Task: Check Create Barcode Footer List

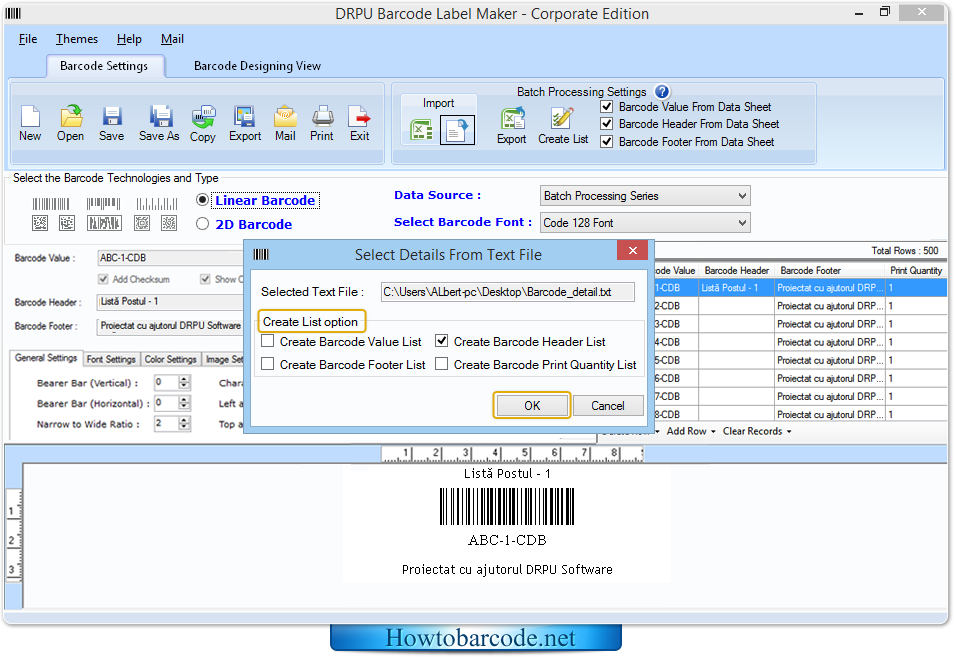Action: click(268, 364)
